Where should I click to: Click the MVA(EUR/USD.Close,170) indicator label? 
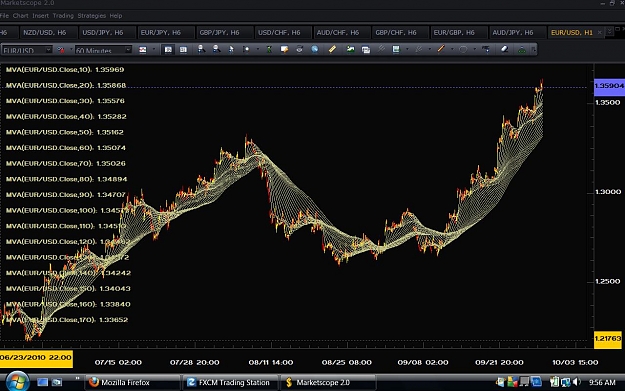click(67, 320)
